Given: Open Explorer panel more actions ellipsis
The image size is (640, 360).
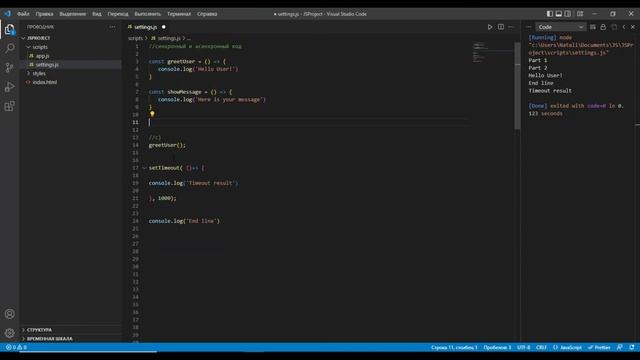Looking at the screenshot, I should [x=112, y=27].
